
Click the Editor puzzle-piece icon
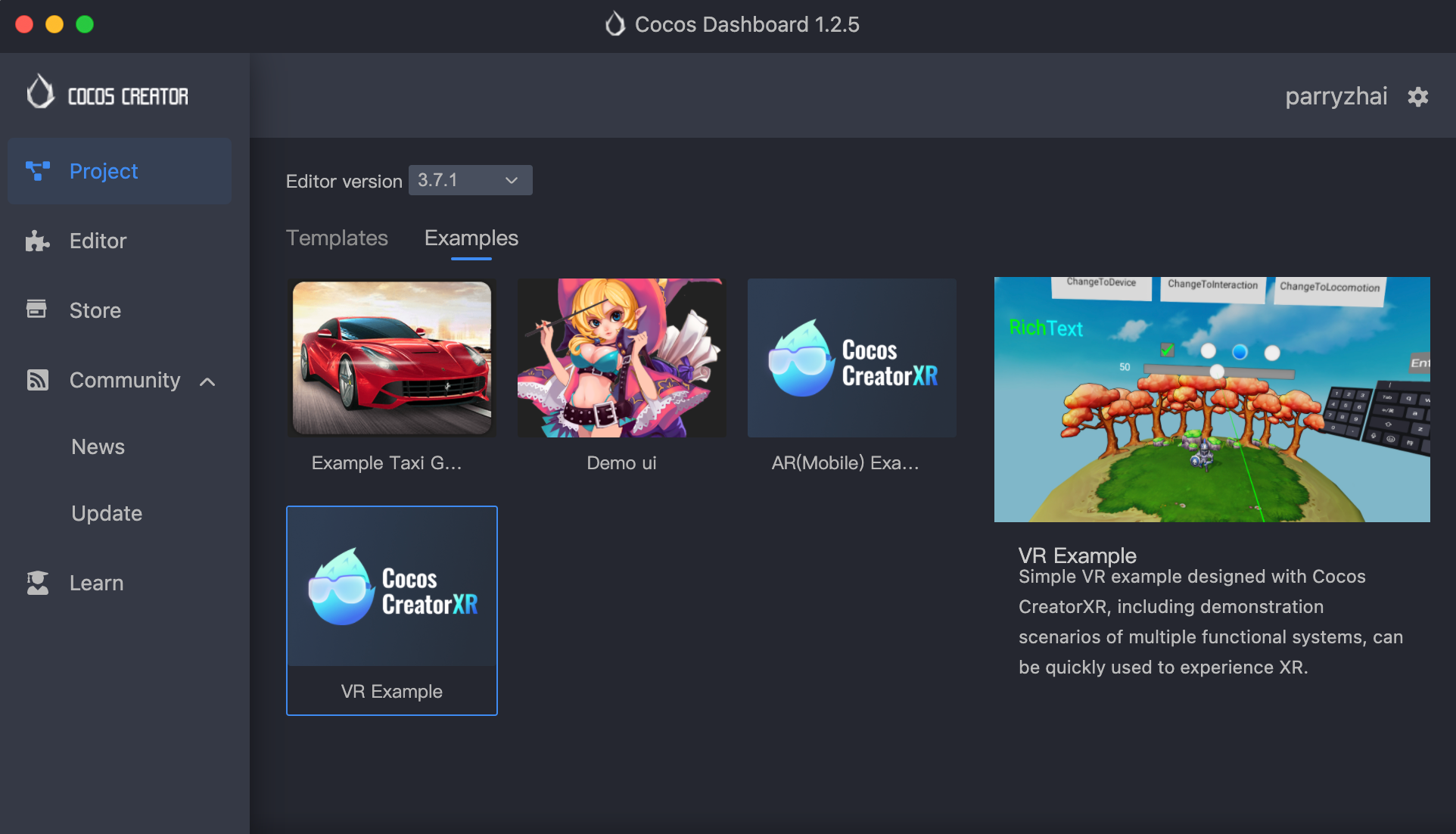pos(37,241)
